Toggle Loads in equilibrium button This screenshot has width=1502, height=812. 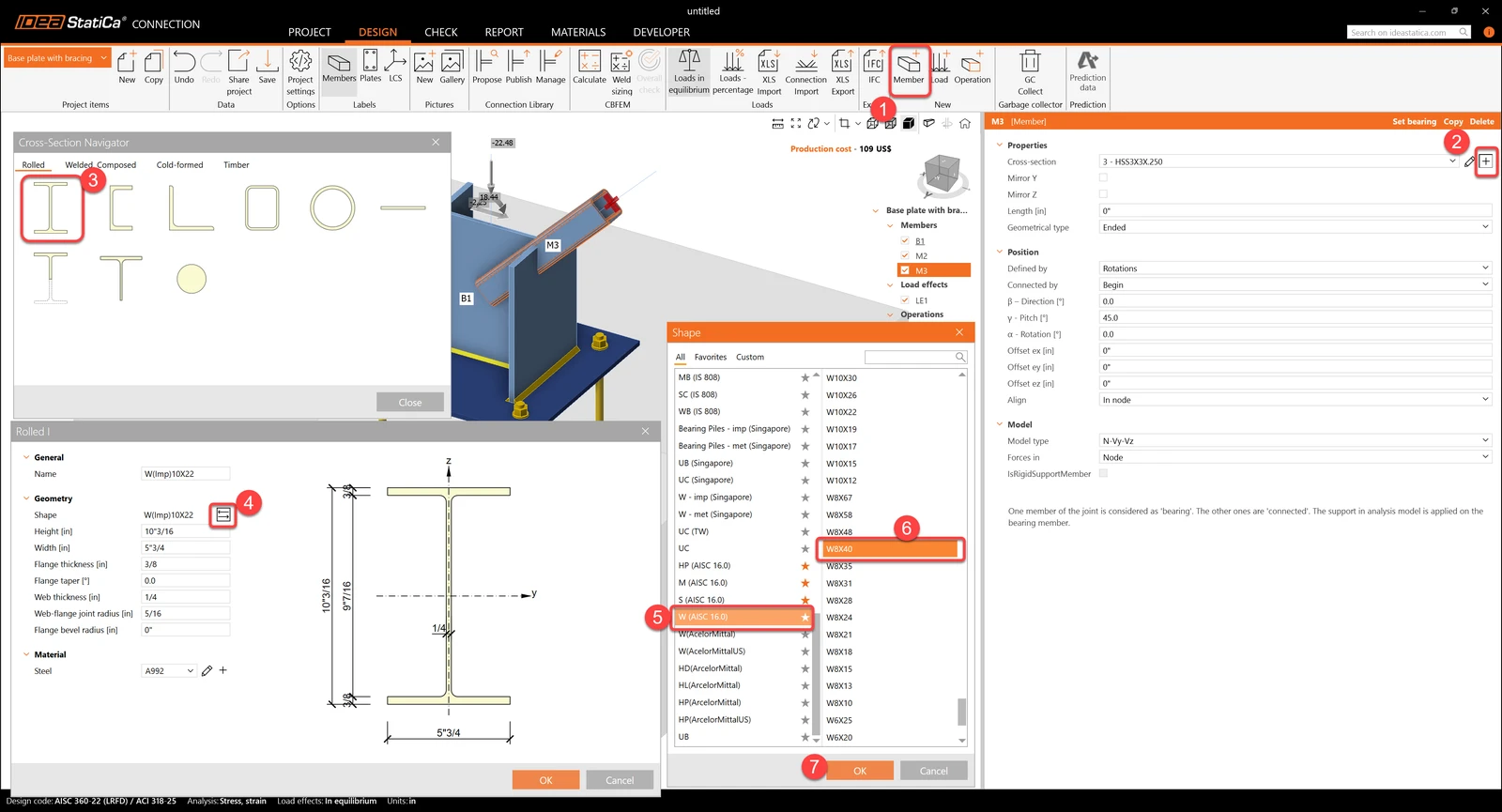pyautogui.click(x=689, y=71)
